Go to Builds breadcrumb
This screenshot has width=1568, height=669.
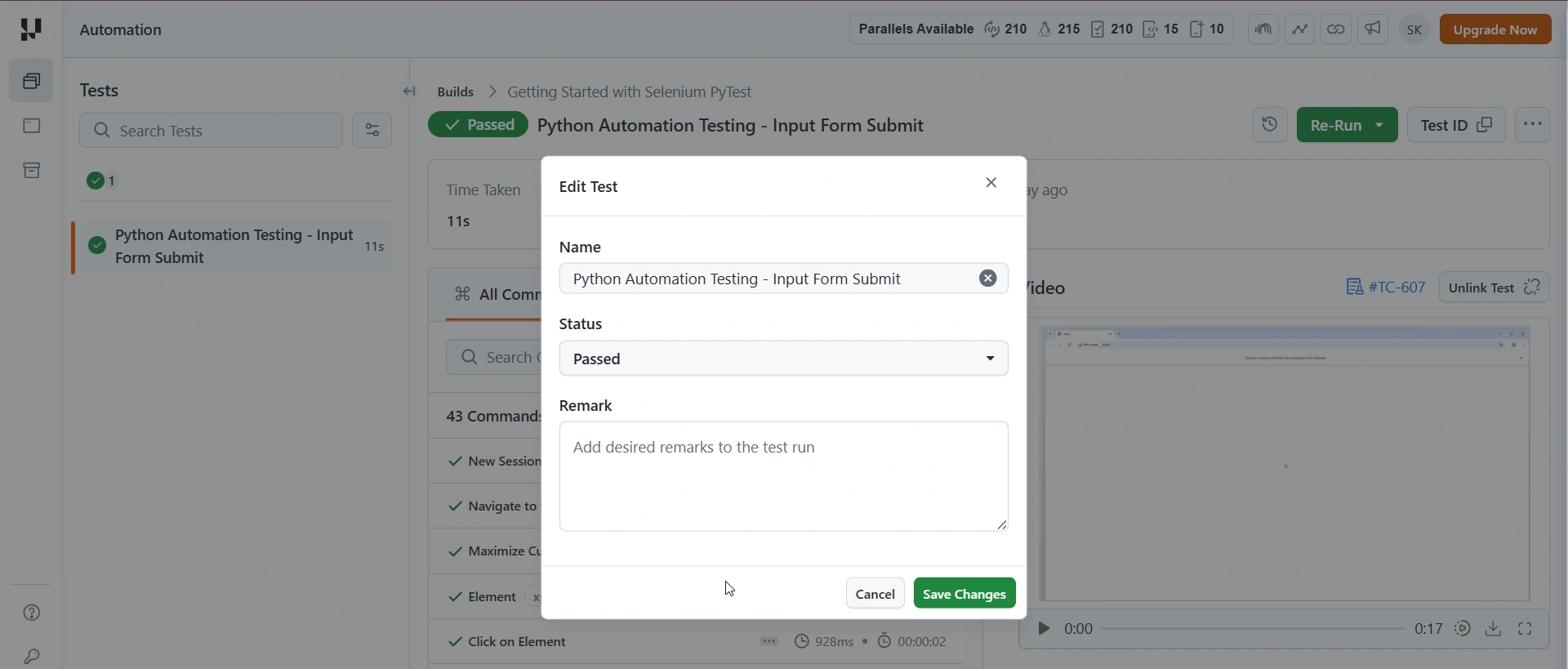[456, 91]
